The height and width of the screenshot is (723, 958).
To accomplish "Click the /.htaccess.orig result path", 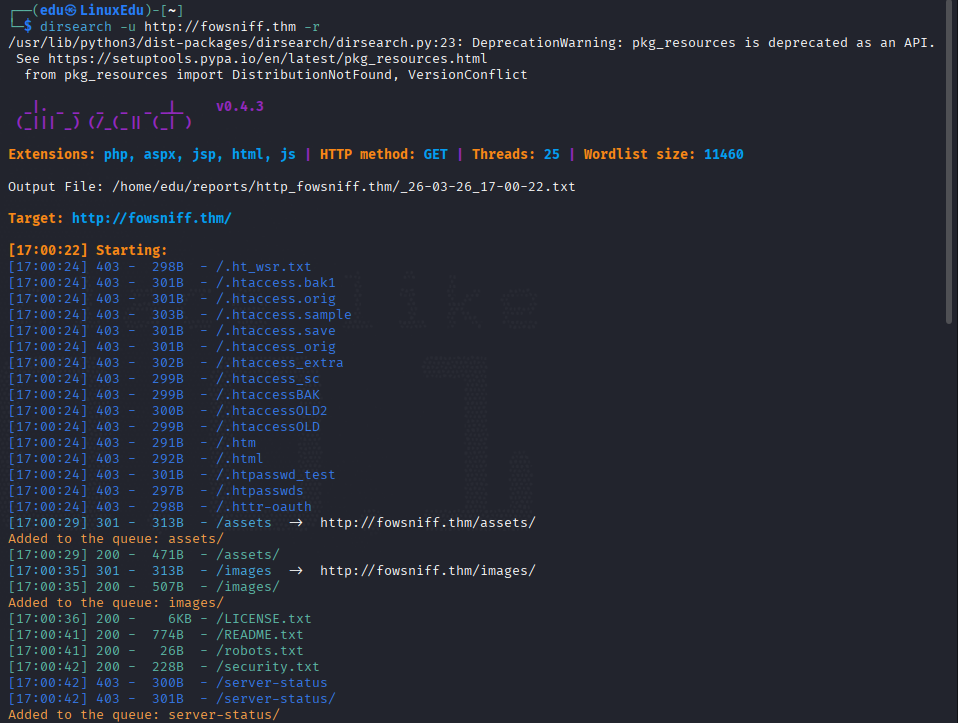I will pyautogui.click(x=276, y=298).
